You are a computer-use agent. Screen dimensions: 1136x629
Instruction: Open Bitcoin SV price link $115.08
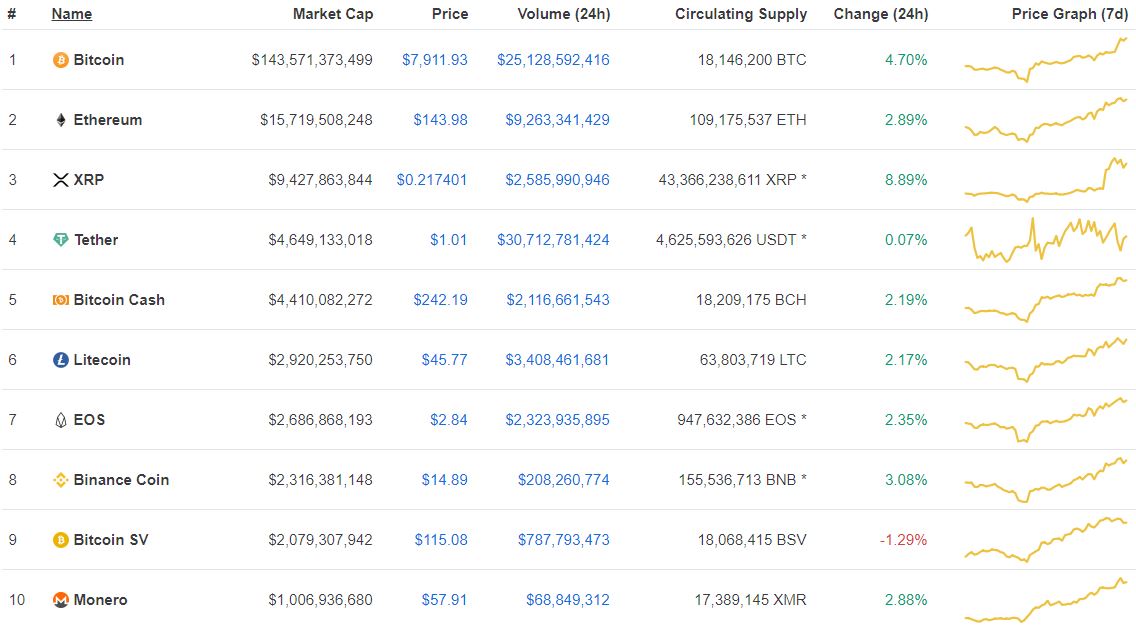coord(440,540)
